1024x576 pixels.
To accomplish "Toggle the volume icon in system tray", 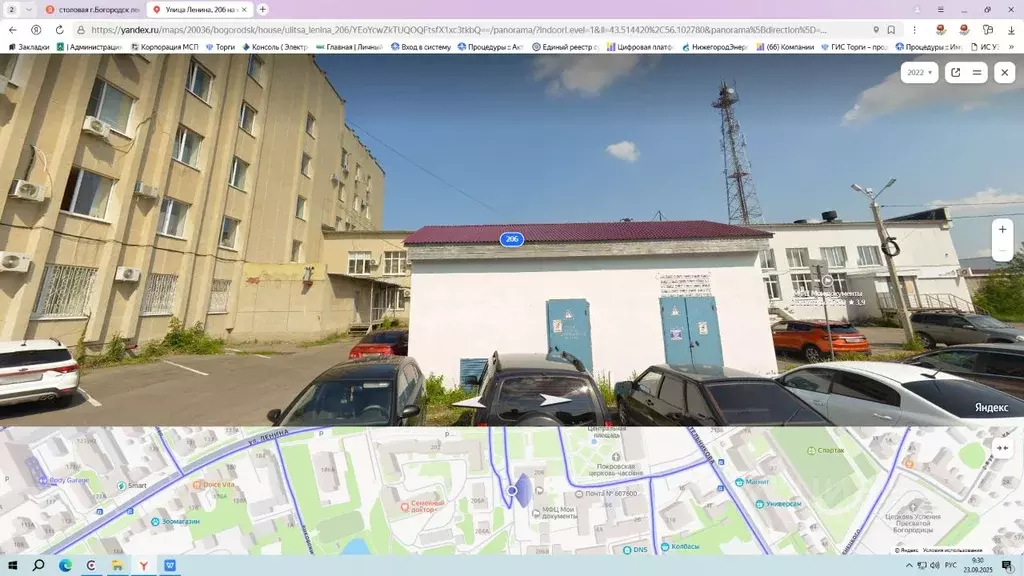I will click(x=933, y=565).
